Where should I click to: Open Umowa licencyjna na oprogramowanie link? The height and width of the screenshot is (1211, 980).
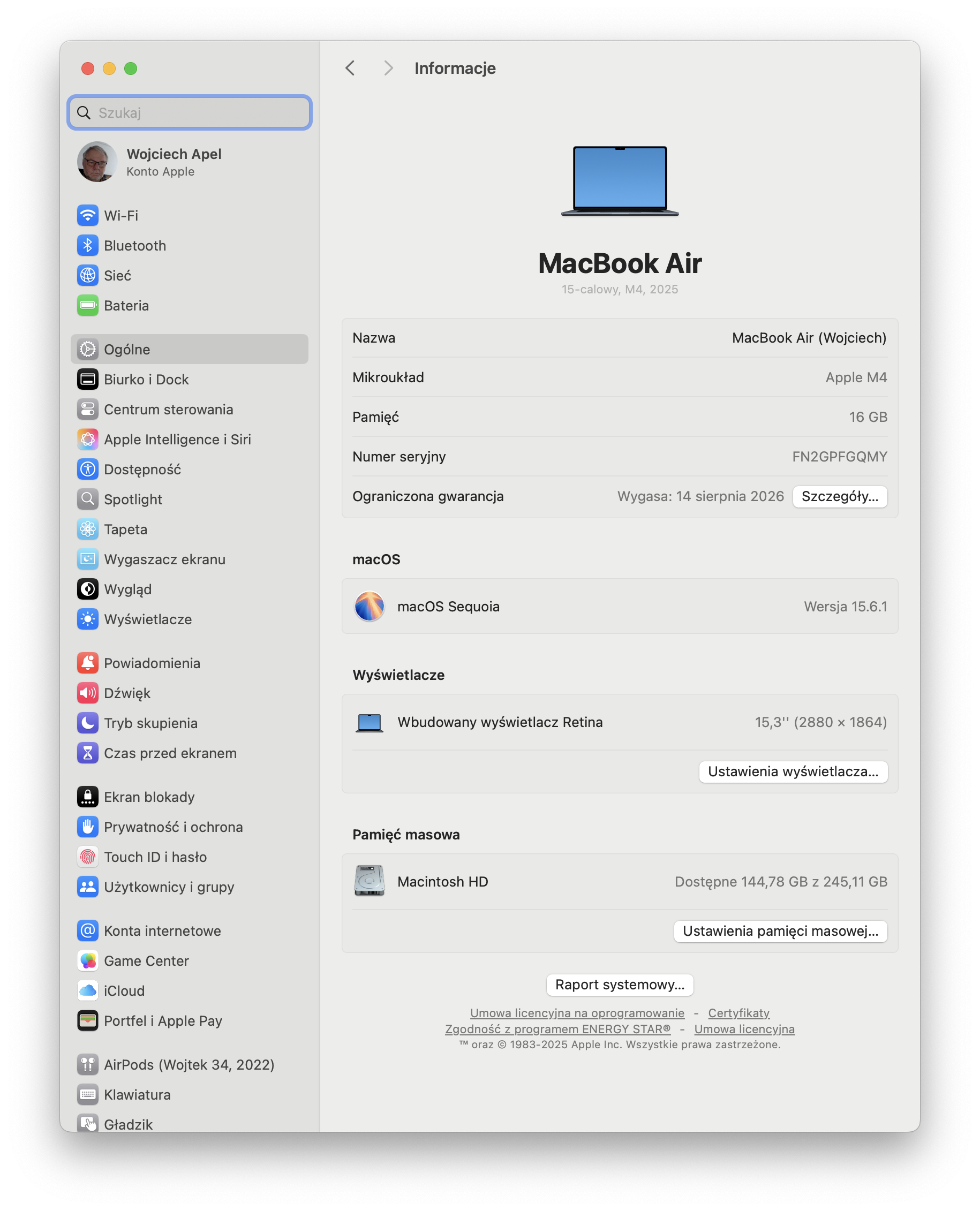(577, 1013)
